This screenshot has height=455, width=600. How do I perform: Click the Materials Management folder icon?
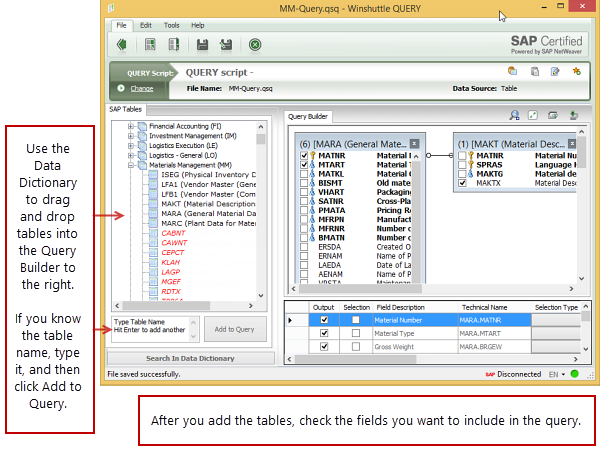pos(142,165)
